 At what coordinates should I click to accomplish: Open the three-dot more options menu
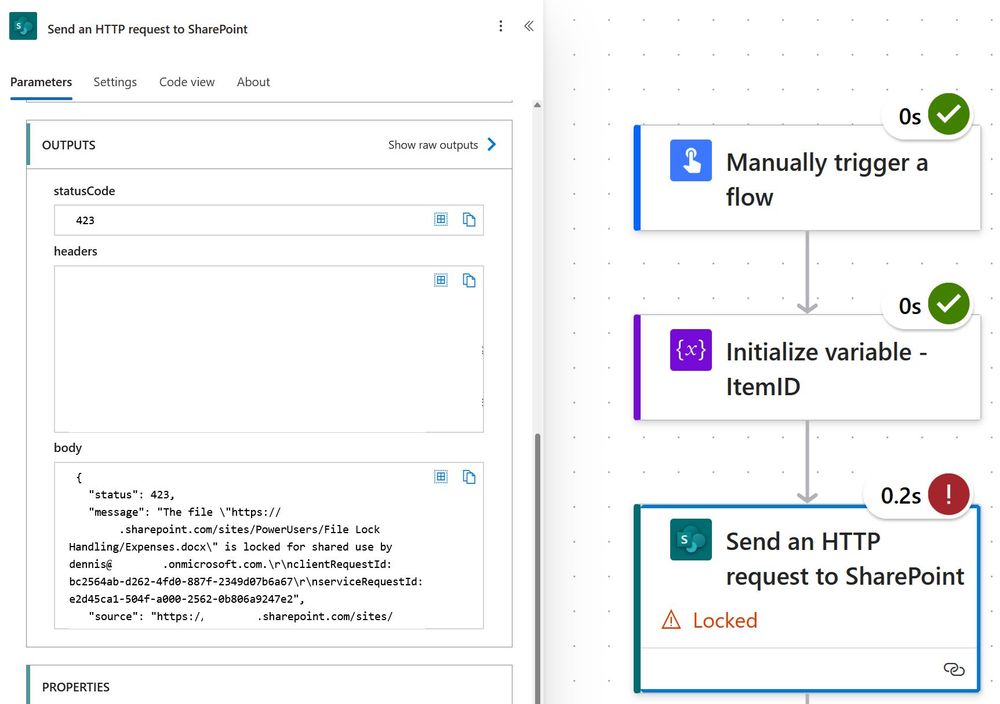501,26
